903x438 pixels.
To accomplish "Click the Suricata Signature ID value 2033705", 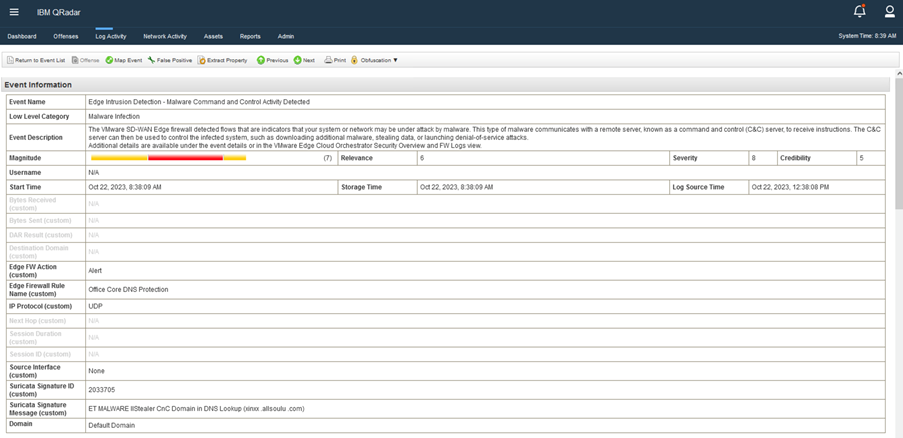I will click(102, 390).
